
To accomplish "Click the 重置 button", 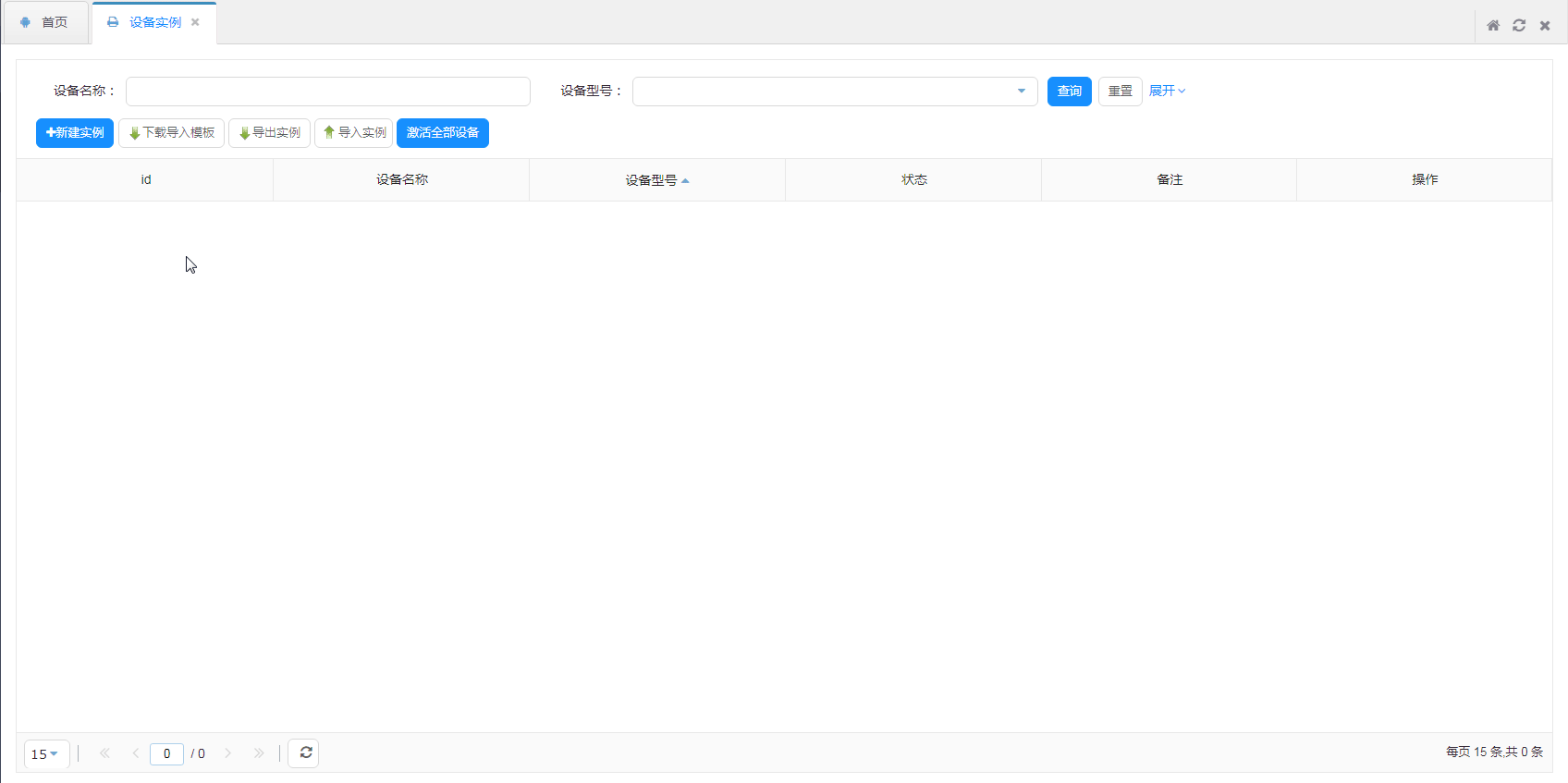I will (x=1120, y=92).
